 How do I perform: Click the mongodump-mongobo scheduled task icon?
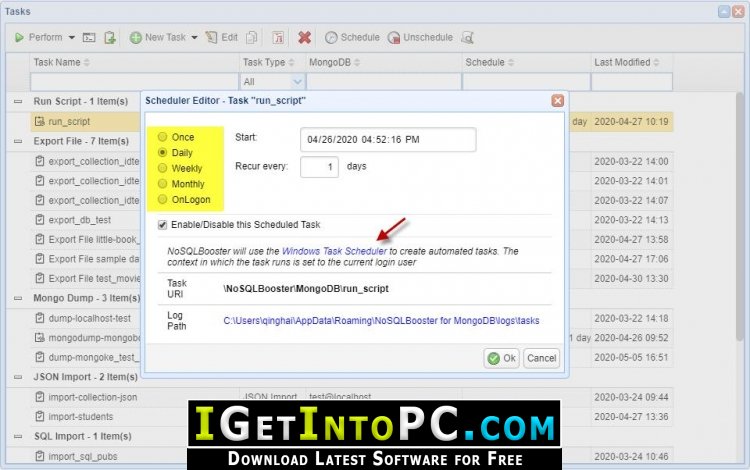pos(40,338)
